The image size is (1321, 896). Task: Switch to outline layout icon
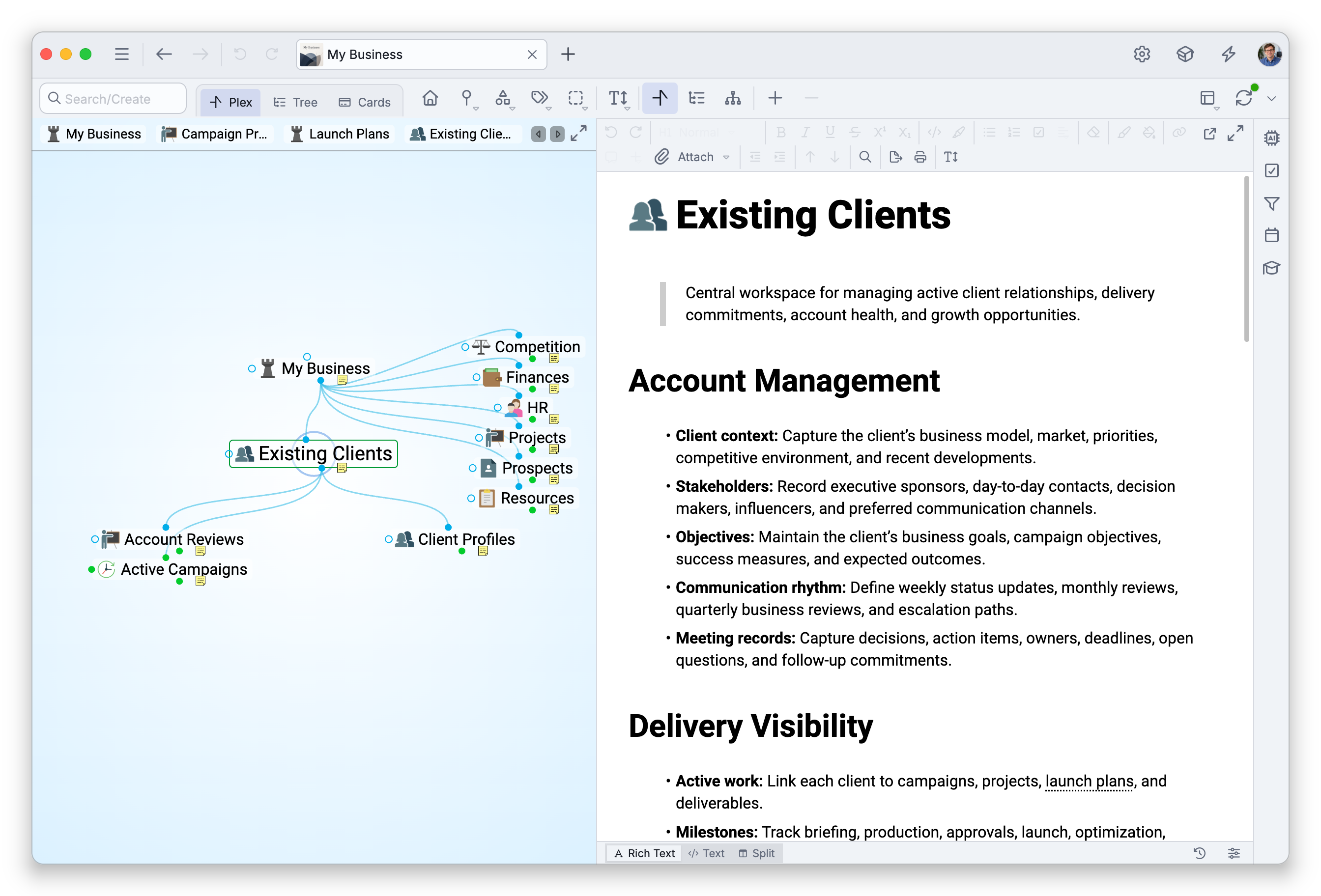point(696,98)
